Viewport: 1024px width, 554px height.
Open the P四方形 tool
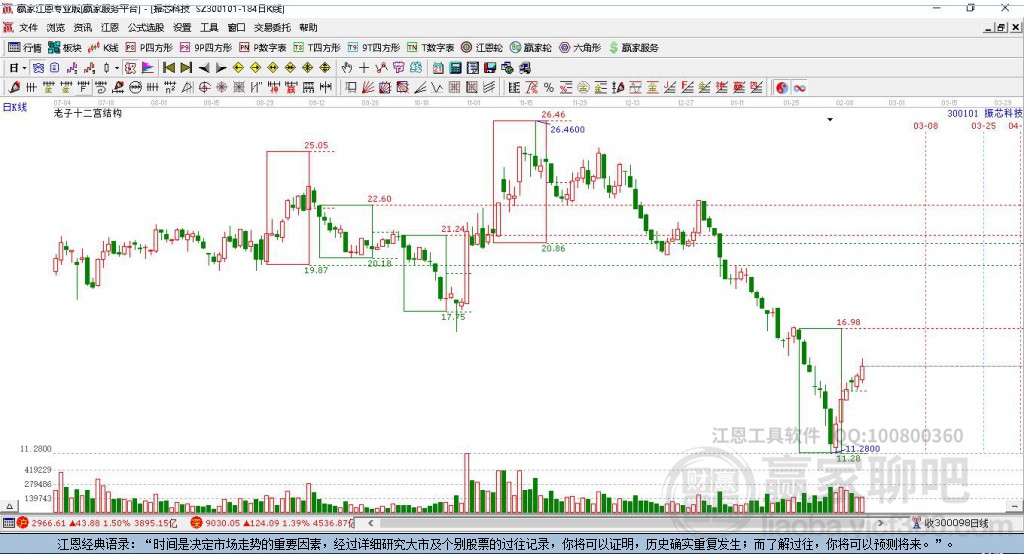point(149,48)
